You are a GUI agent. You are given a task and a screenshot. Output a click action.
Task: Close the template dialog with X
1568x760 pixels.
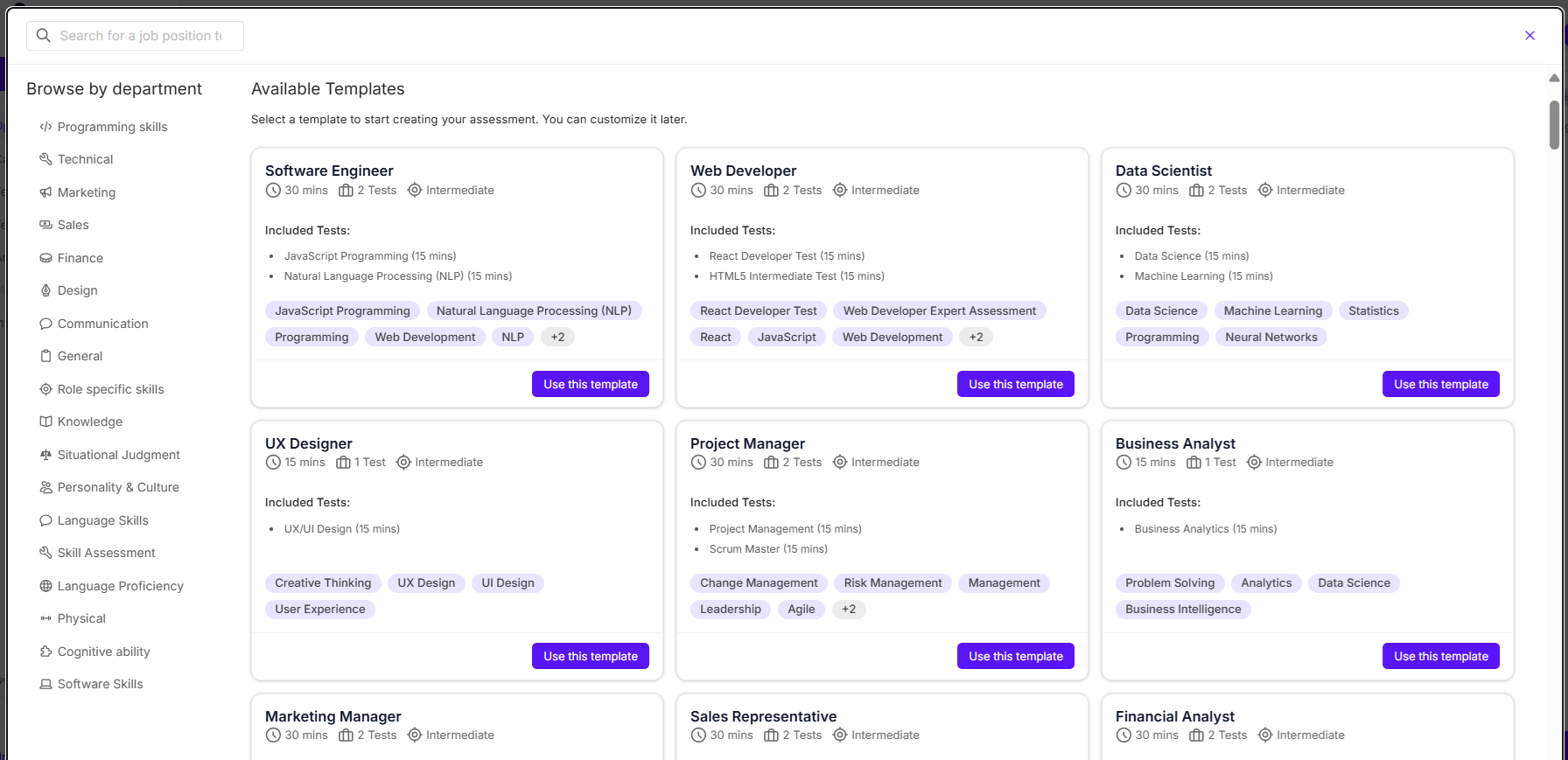coord(1529,36)
